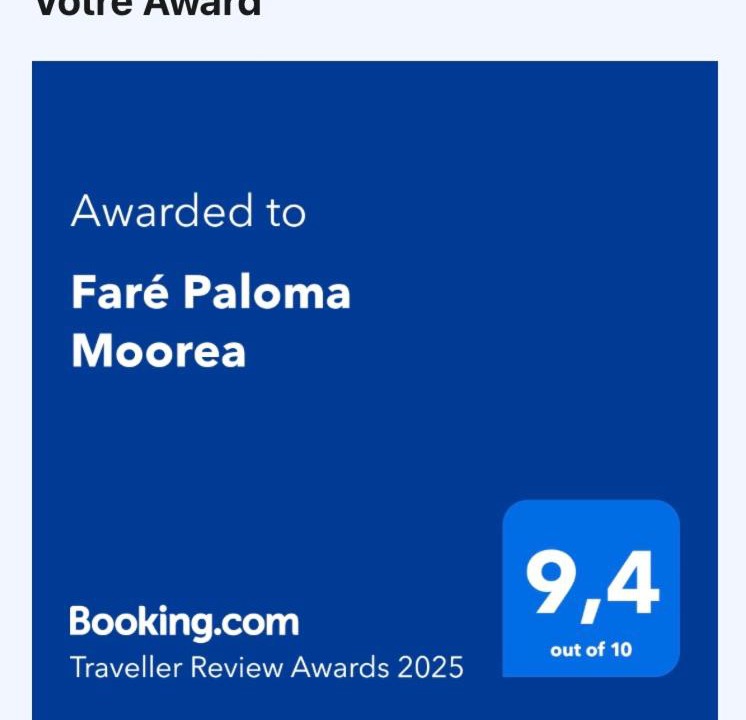Click the large digit 4 in score

tap(632, 582)
